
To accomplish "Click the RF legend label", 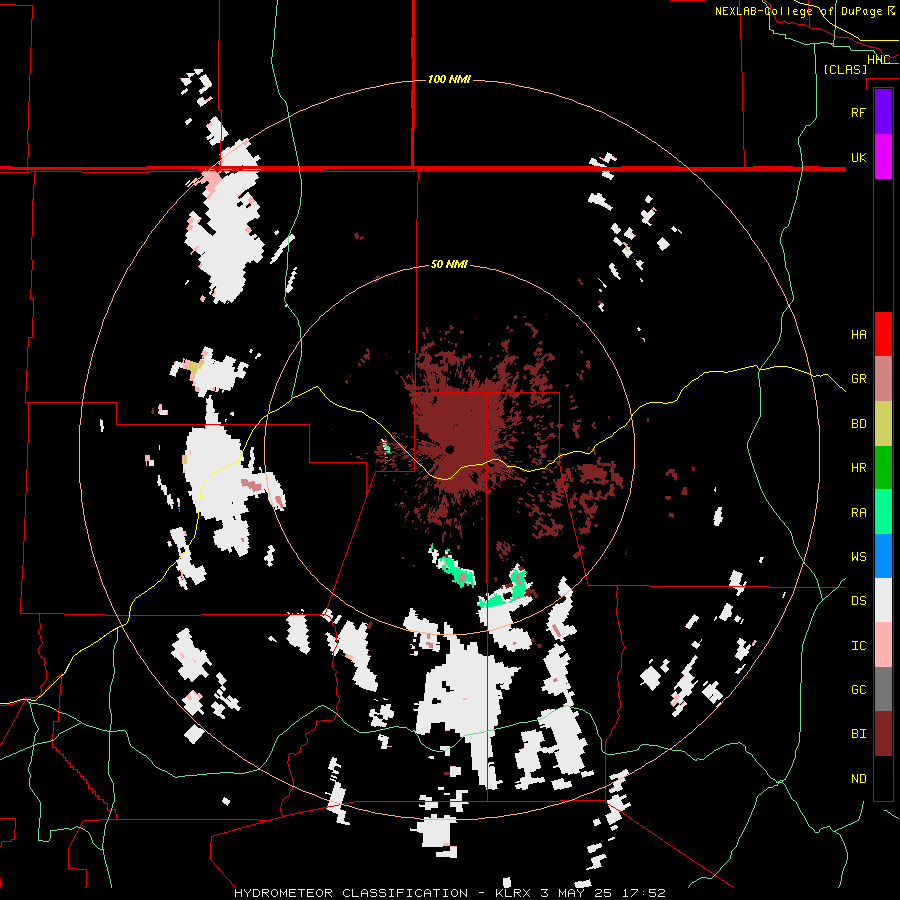I will (858, 112).
